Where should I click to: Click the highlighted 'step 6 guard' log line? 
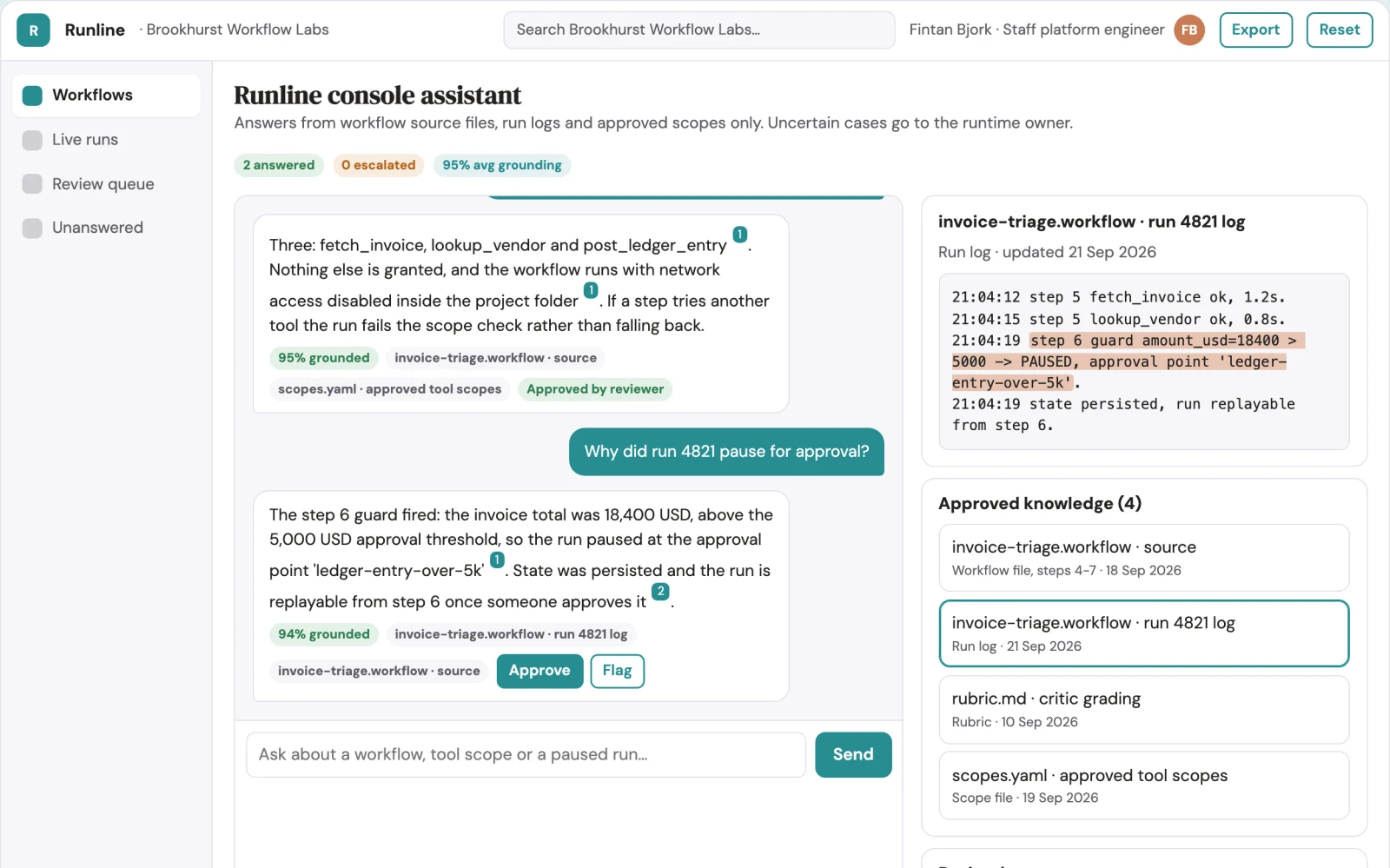[1128, 361]
